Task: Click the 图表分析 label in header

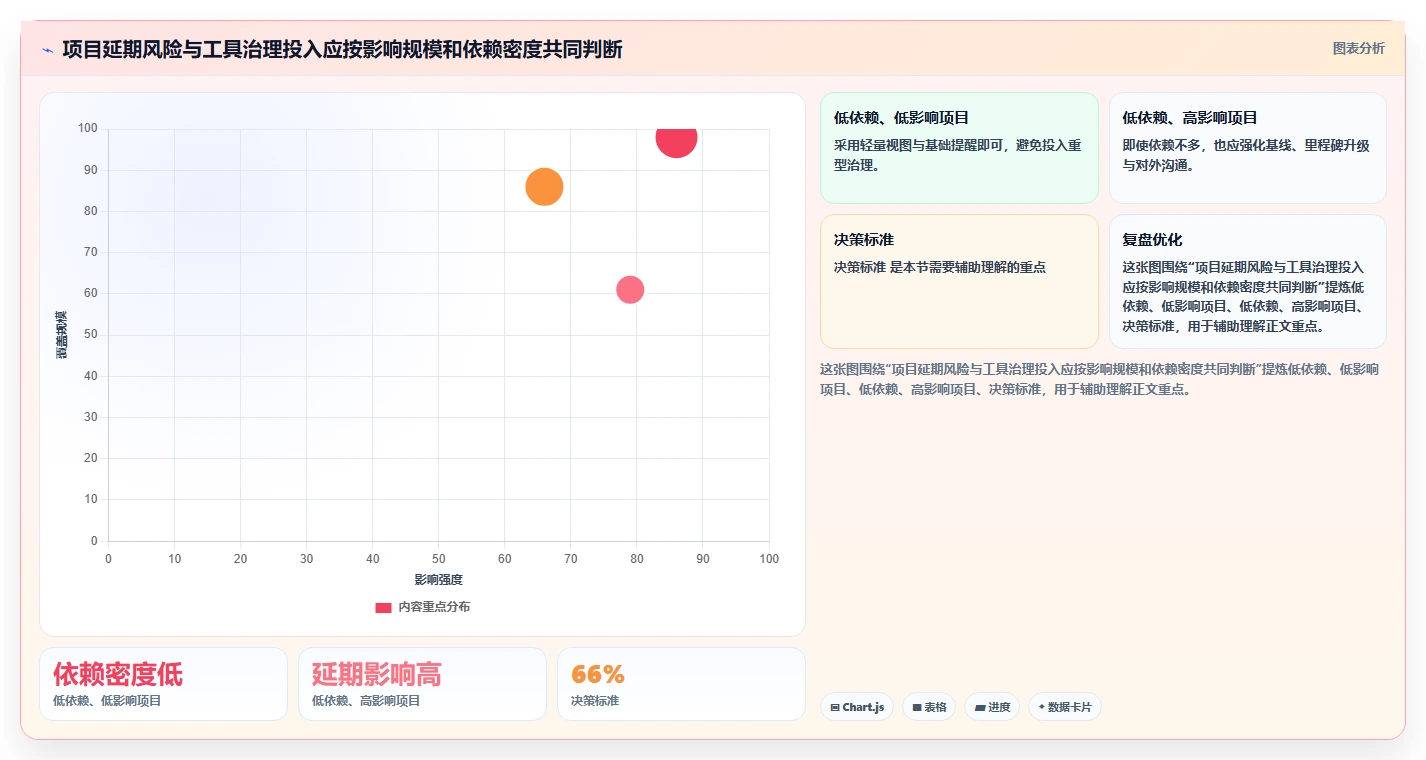Action: click(x=1358, y=48)
